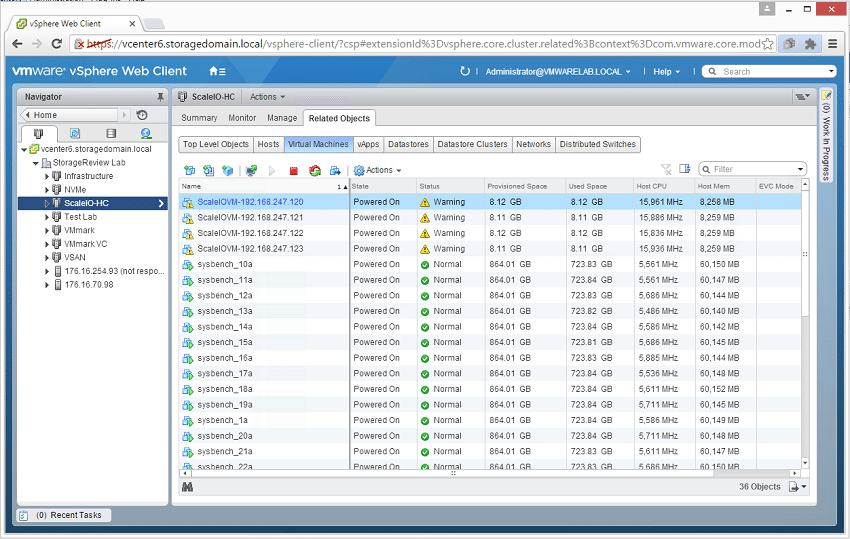Screen dimensions: 850x539
Task: Open the Administrator@VMWARELAB.LOCAL user menu
Action: [558, 72]
